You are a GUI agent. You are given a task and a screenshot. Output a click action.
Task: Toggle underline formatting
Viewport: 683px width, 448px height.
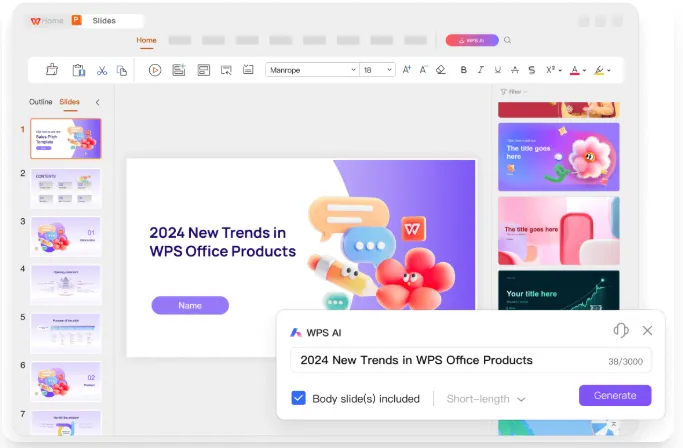[x=497, y=70]
